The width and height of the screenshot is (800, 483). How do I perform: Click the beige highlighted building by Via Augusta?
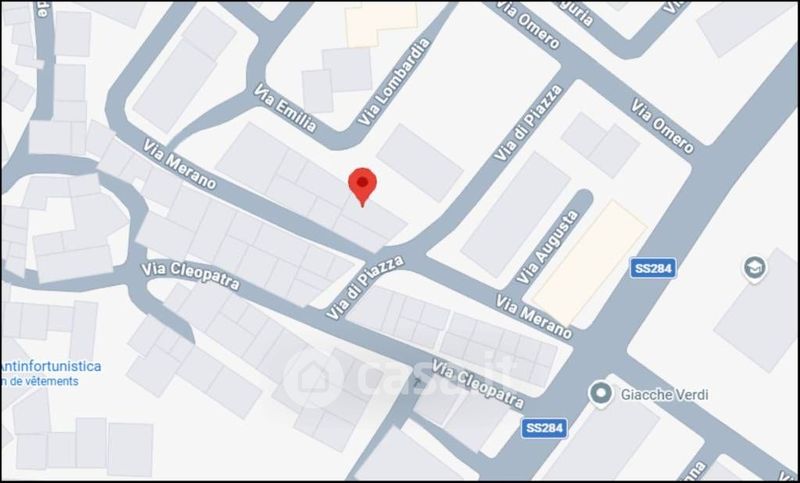pos(590,263)
